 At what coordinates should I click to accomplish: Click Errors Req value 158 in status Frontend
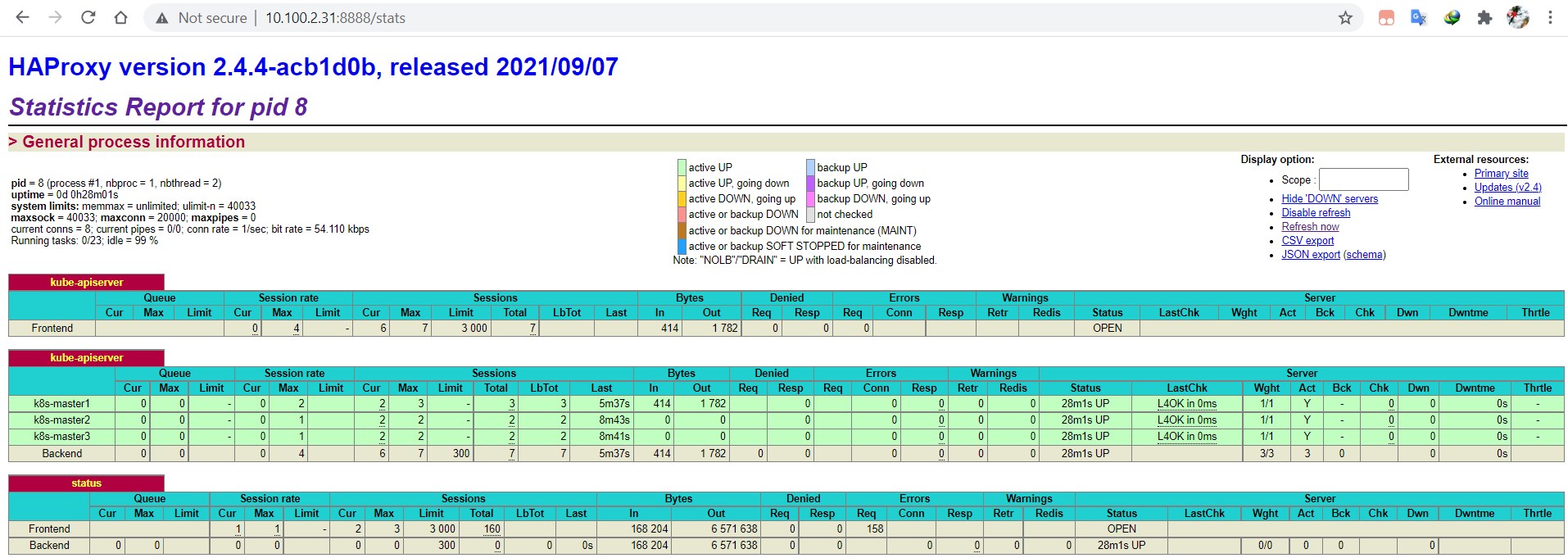875,529
